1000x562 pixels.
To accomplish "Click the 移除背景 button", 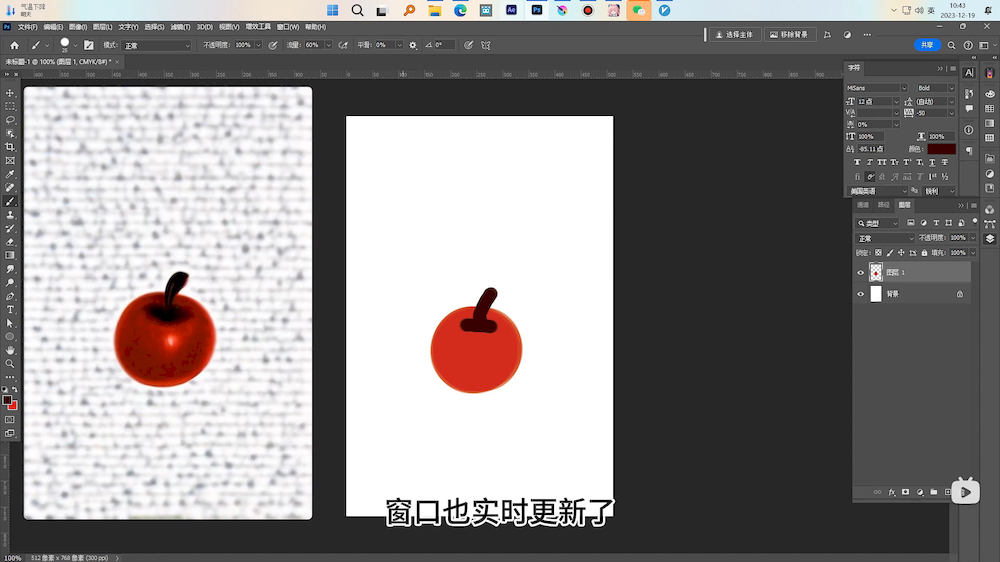I will click(790, 34).
